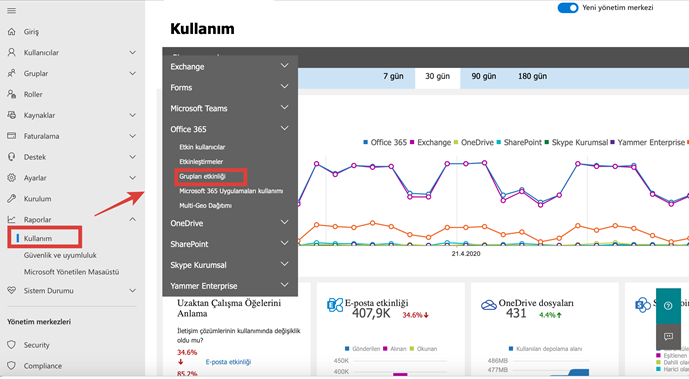The image size is (689, 379).
Task: Expand the OneDrive reports chevron
Action: coord(285,222)
